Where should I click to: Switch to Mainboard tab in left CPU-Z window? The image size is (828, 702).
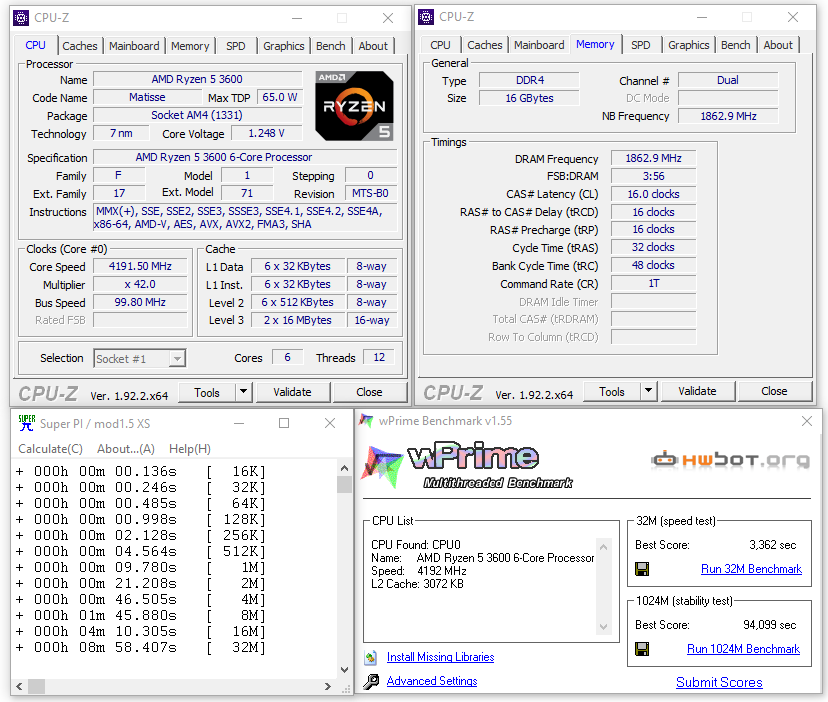point(134,46)
